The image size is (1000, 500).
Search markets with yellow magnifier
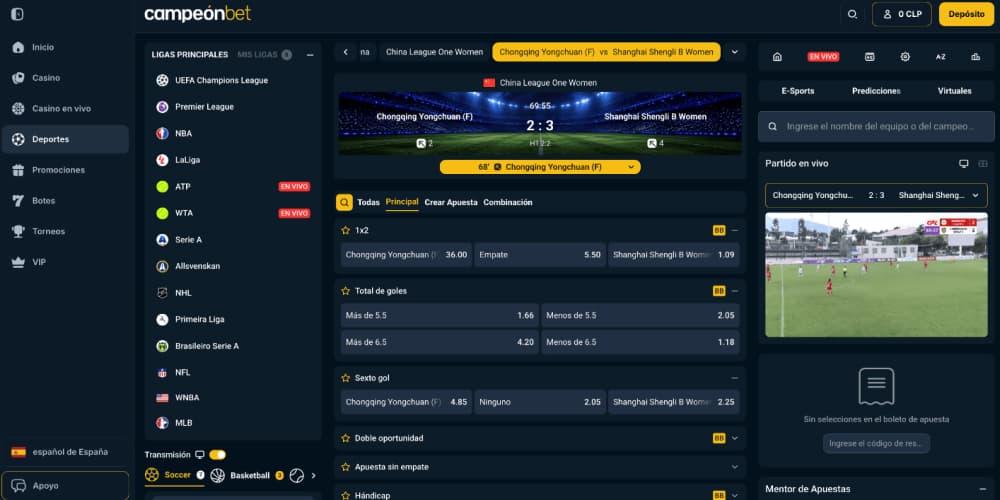pos(344,203)
